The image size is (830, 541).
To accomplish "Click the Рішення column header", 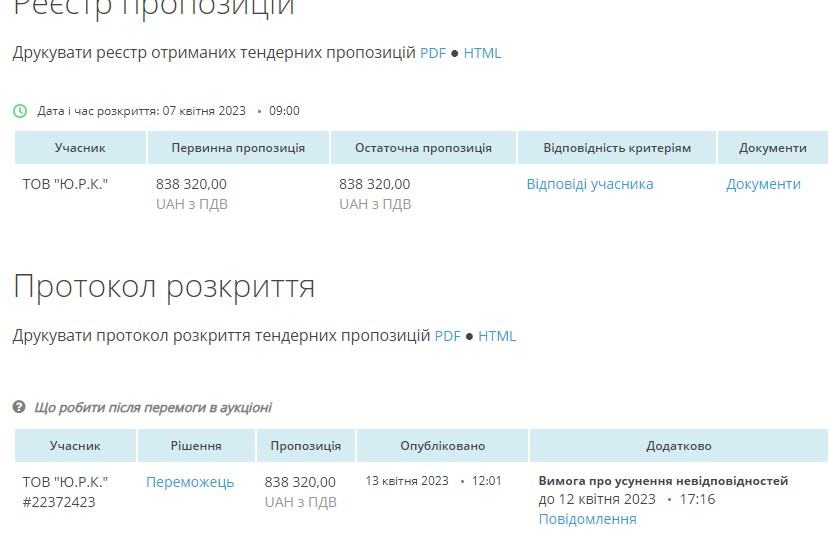I will click(x=197, y=446).
